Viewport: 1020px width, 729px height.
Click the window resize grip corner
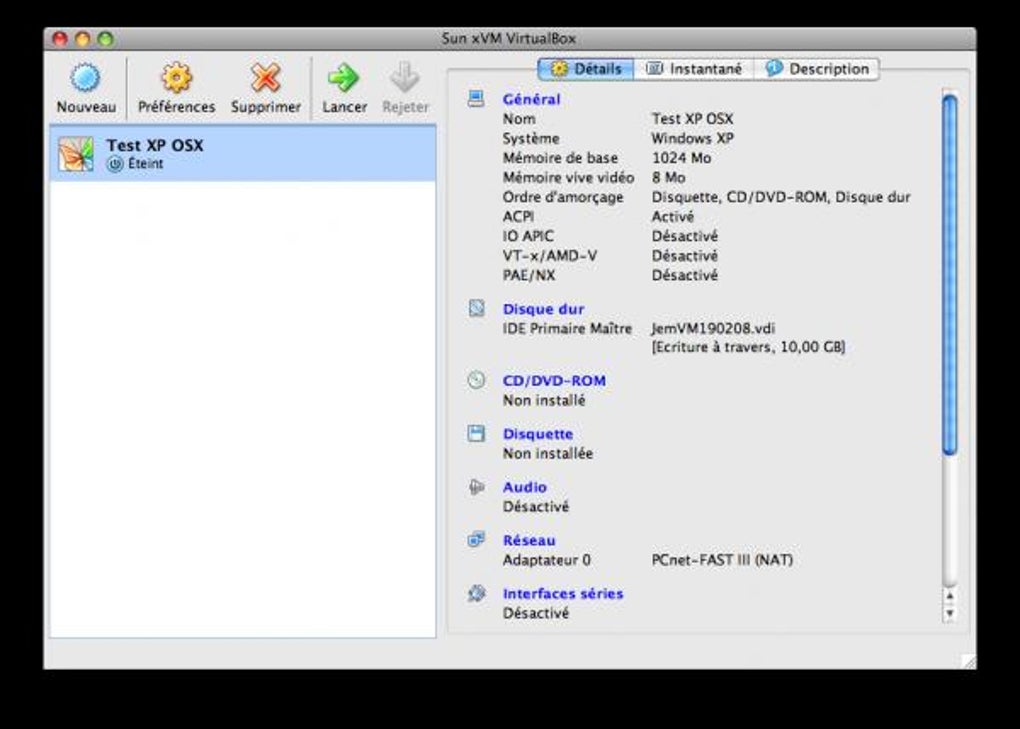[x=969, y=661]
